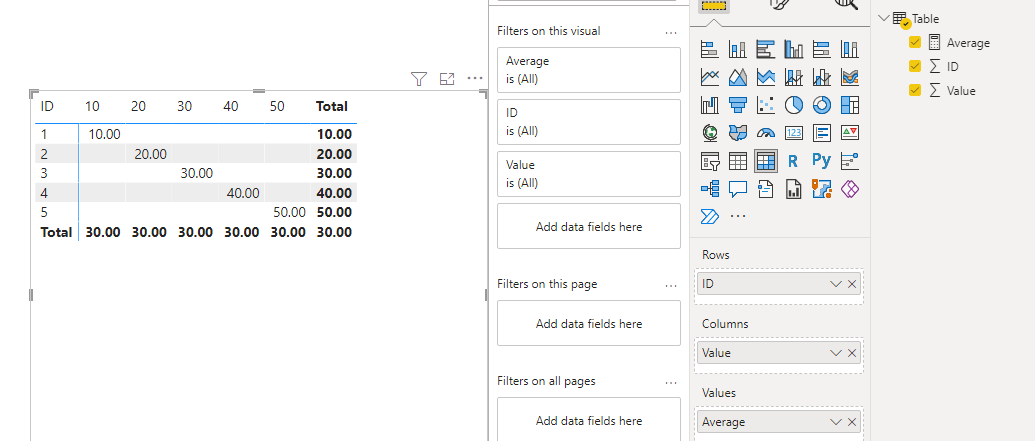Expand the Value is (All) filter card

coord(589,174)
